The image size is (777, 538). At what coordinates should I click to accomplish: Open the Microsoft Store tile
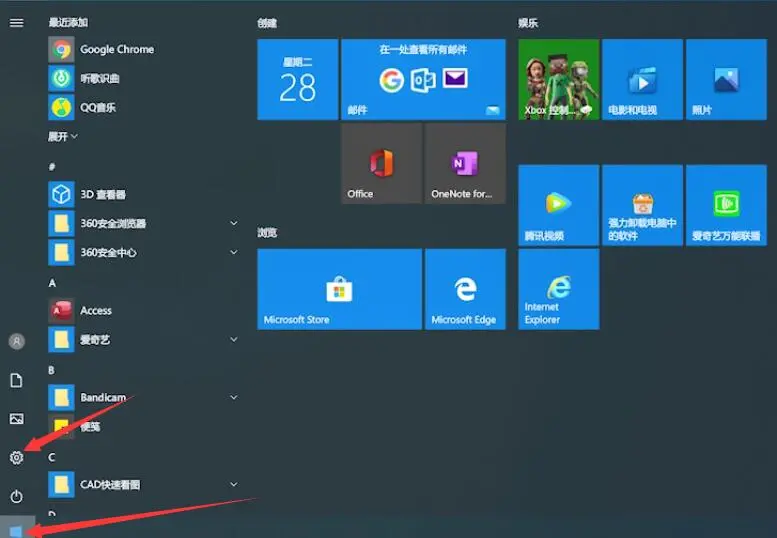click(339, 289)
